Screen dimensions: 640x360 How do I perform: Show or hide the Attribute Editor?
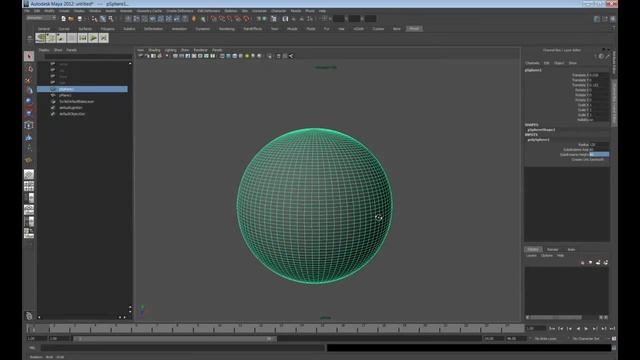click(x=597, y=19)
